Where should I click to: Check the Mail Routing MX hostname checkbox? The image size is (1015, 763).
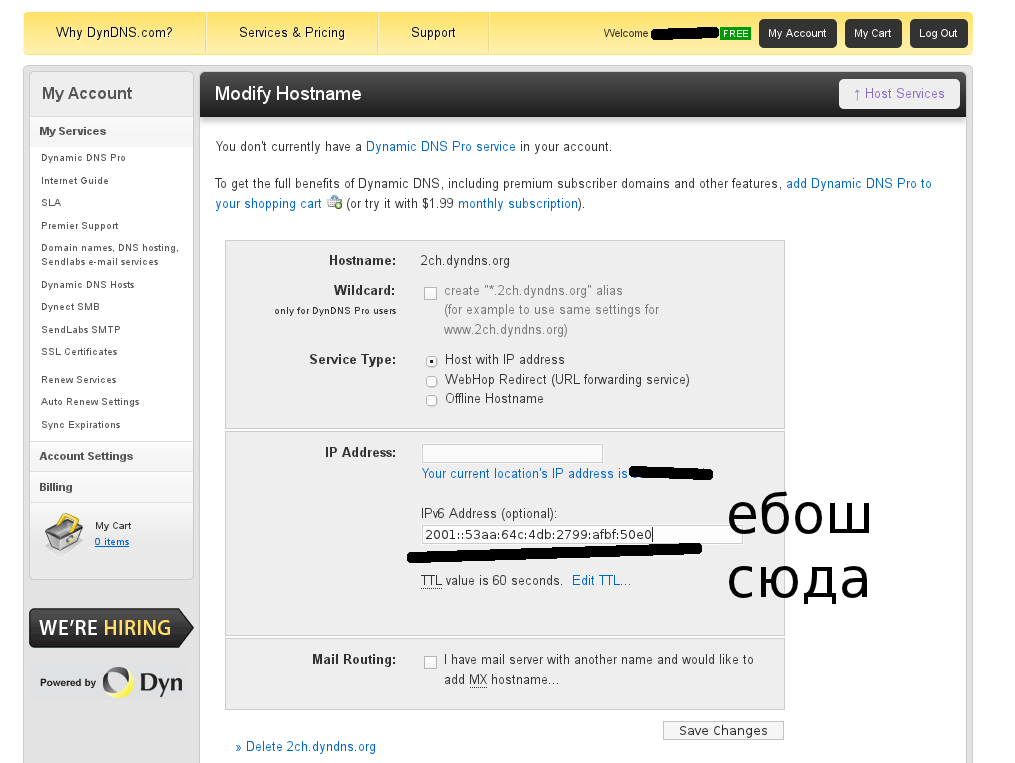click(x=430, y=662)
